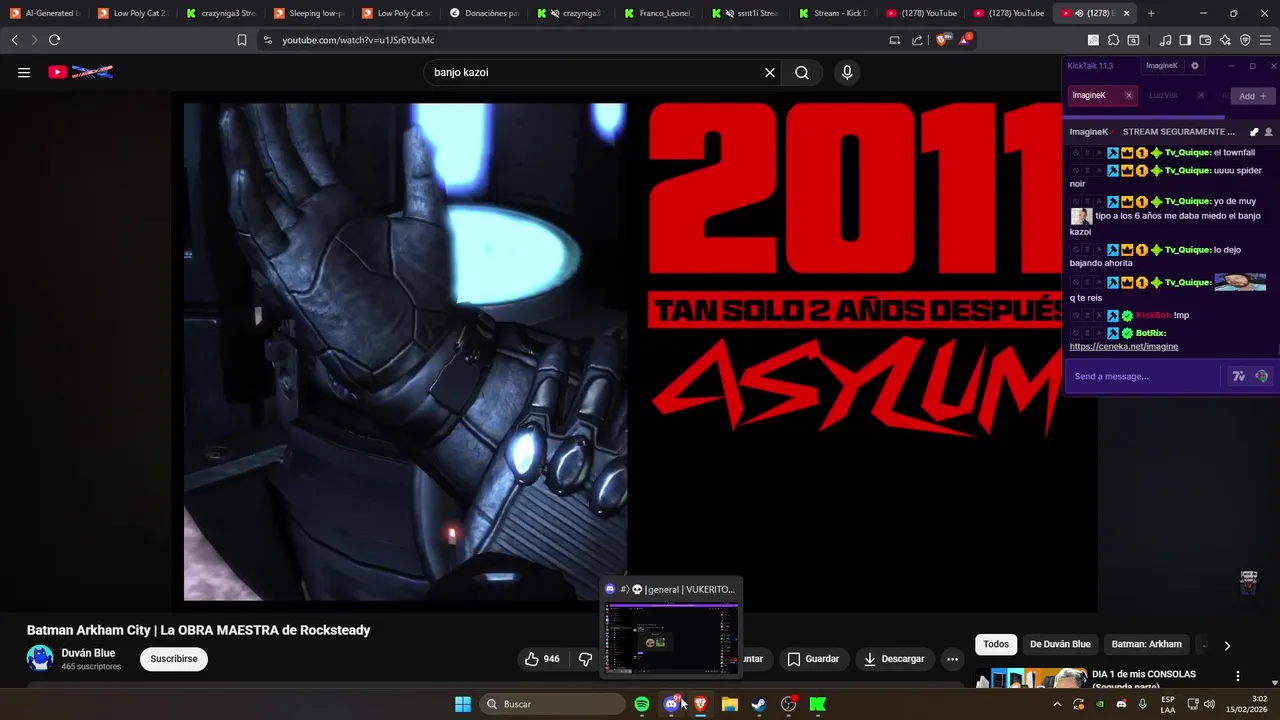
Task: Click KickTalk 'Send a message' field
Action: click(1142, 376)
